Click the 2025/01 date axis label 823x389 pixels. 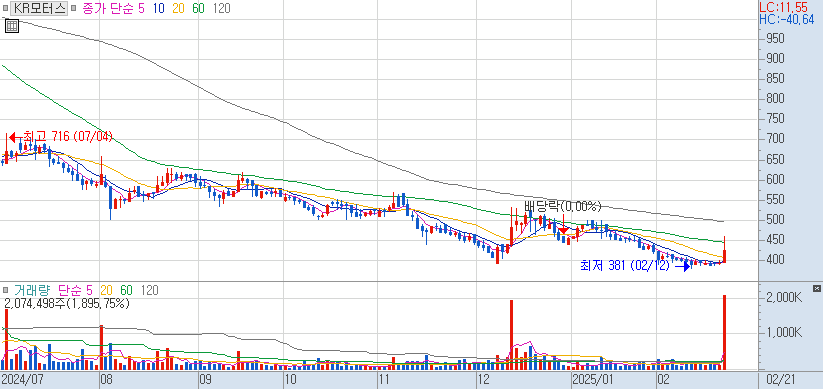coord(593,379)
